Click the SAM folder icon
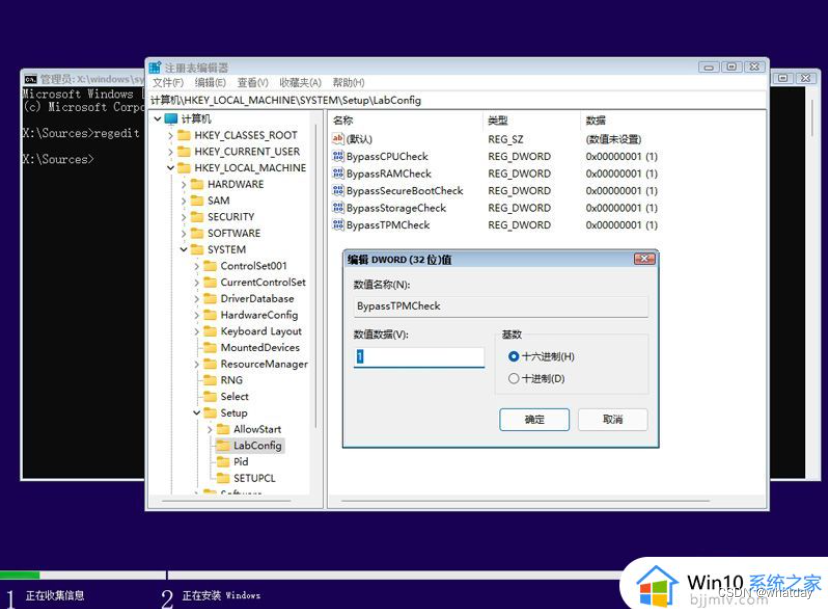 tap(197, 201)
